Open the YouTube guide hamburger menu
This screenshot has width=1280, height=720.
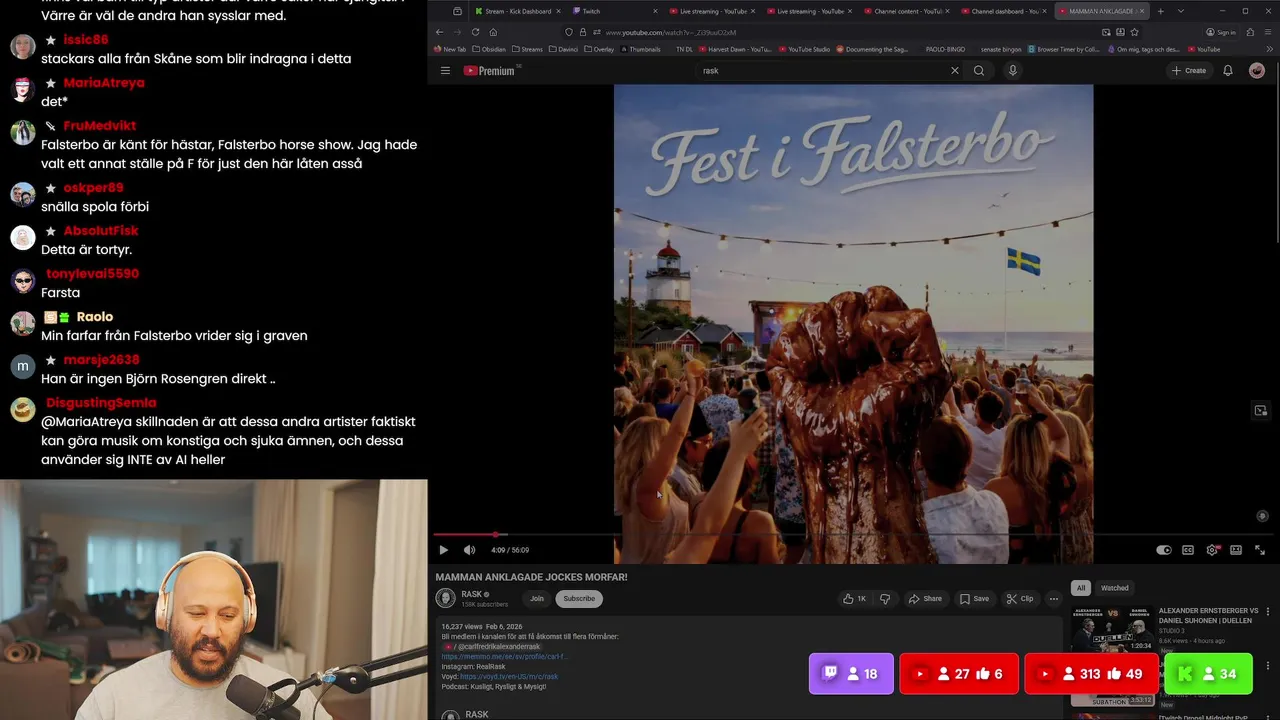[445, 70]
